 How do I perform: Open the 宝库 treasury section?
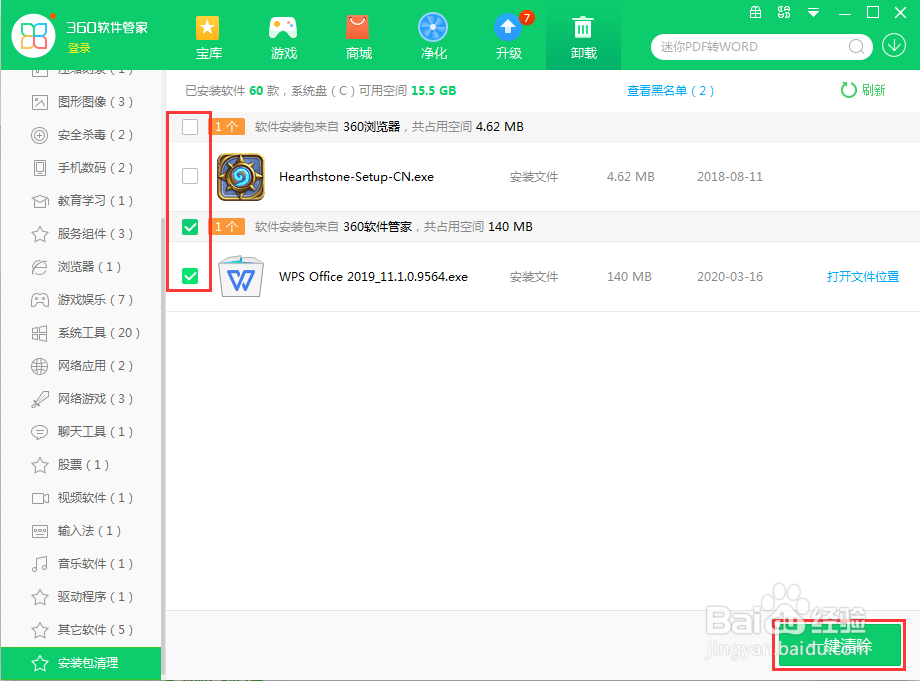pos(208,35)
